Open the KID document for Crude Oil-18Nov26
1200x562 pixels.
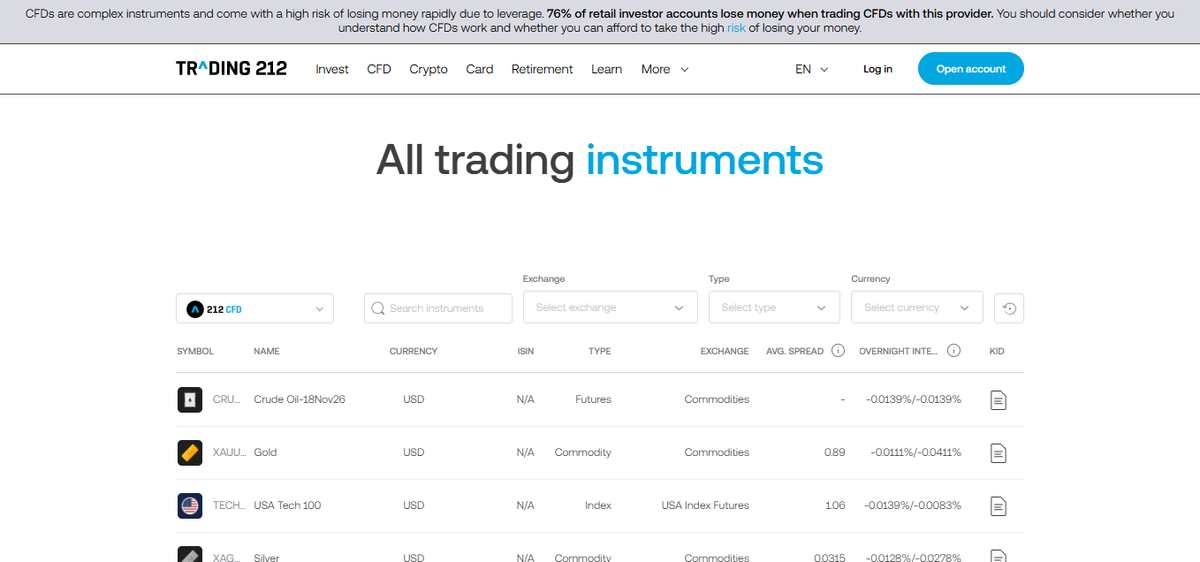tap(997, 400)
